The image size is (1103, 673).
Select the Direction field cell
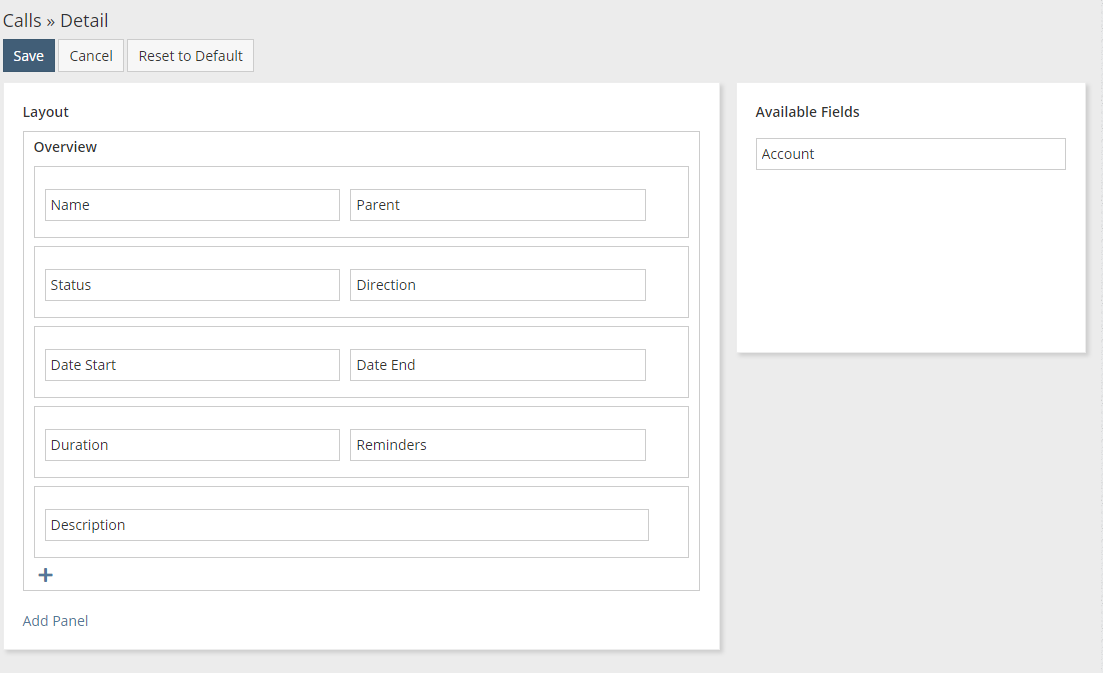tap(497, 285)
